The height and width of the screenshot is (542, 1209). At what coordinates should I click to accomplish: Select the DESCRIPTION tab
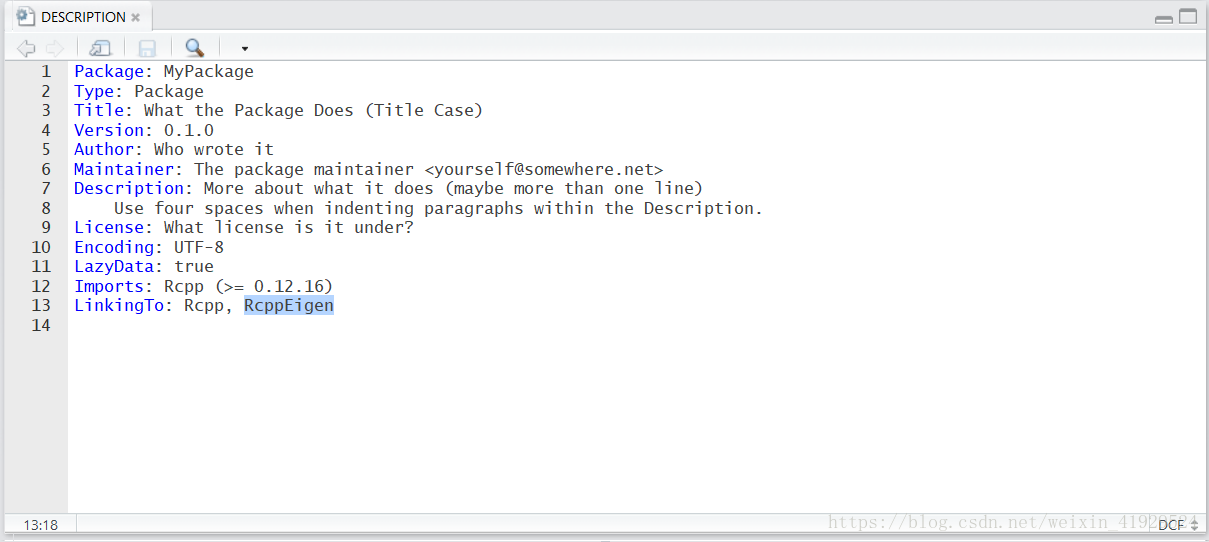pyautogui.click(x=83, y=17)
